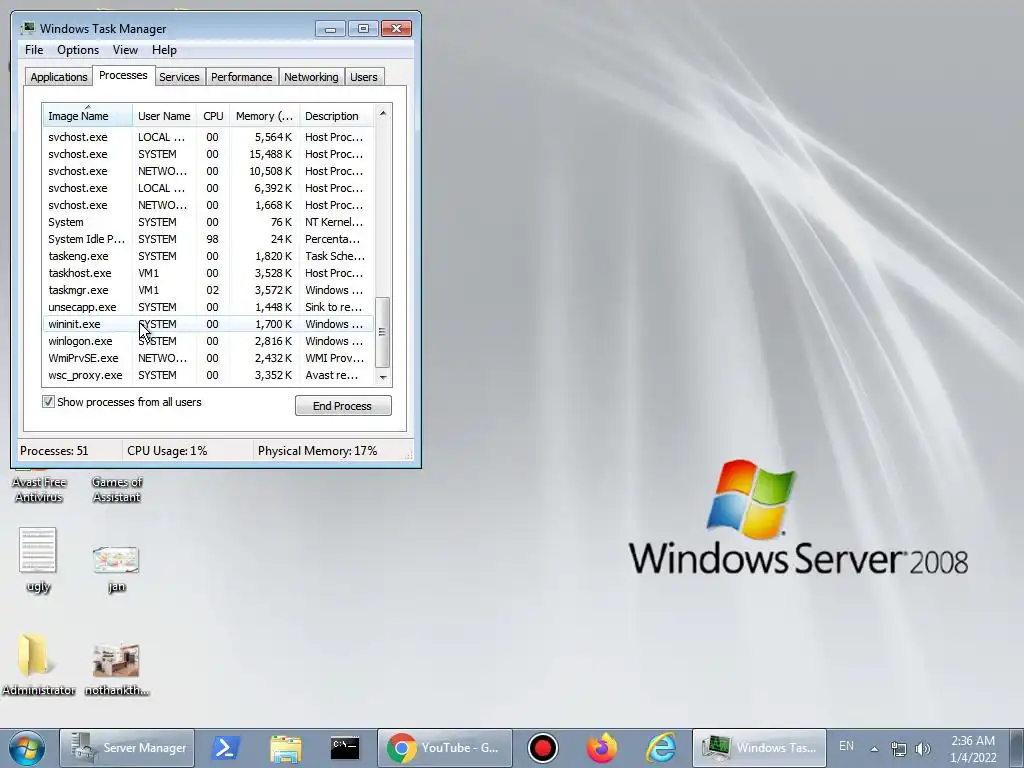Switch to the Services tab
Screen dimensions: 1024x768
click(x=179, y=77)
